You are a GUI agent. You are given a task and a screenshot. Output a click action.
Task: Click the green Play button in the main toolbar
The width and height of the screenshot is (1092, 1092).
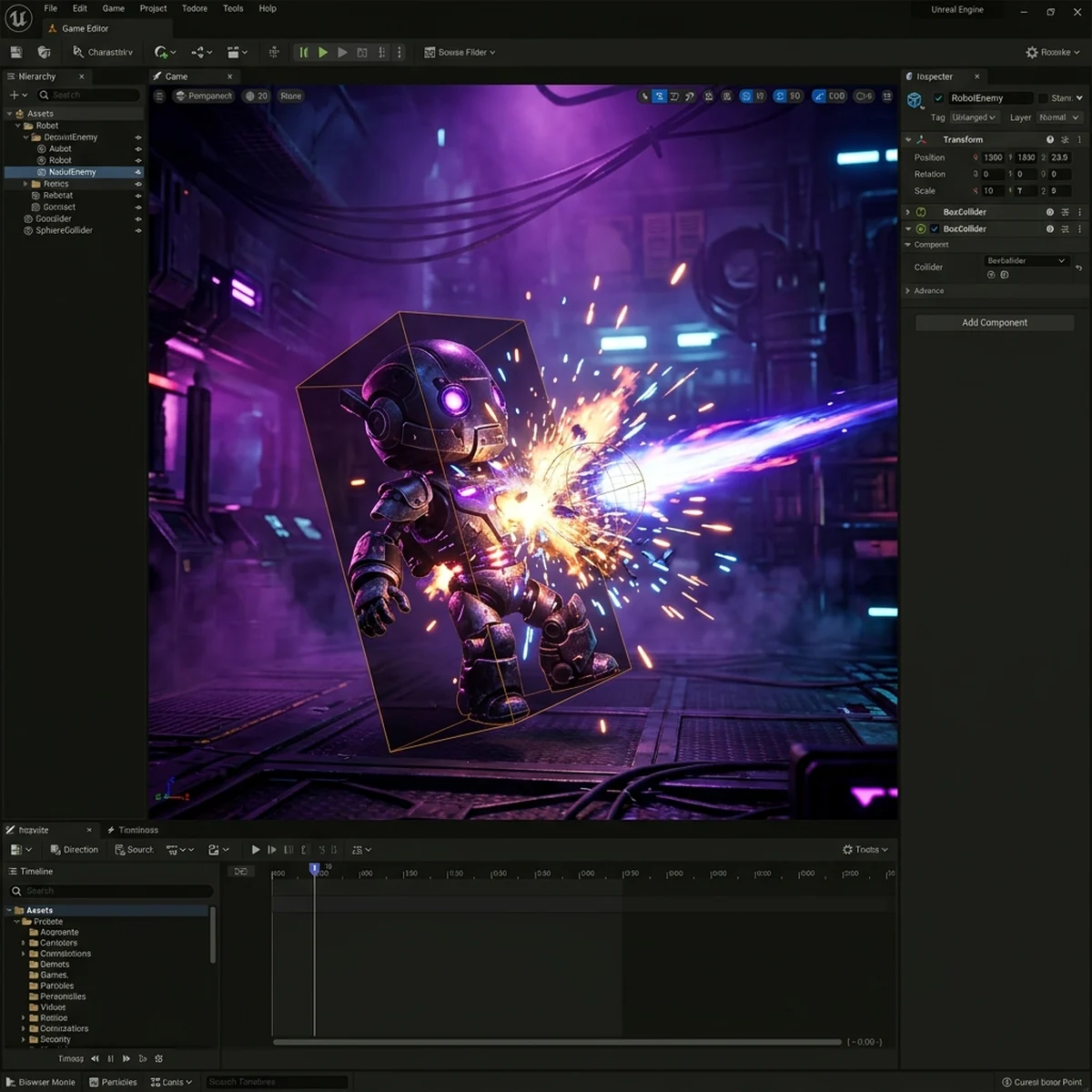(x=323, y=53)
